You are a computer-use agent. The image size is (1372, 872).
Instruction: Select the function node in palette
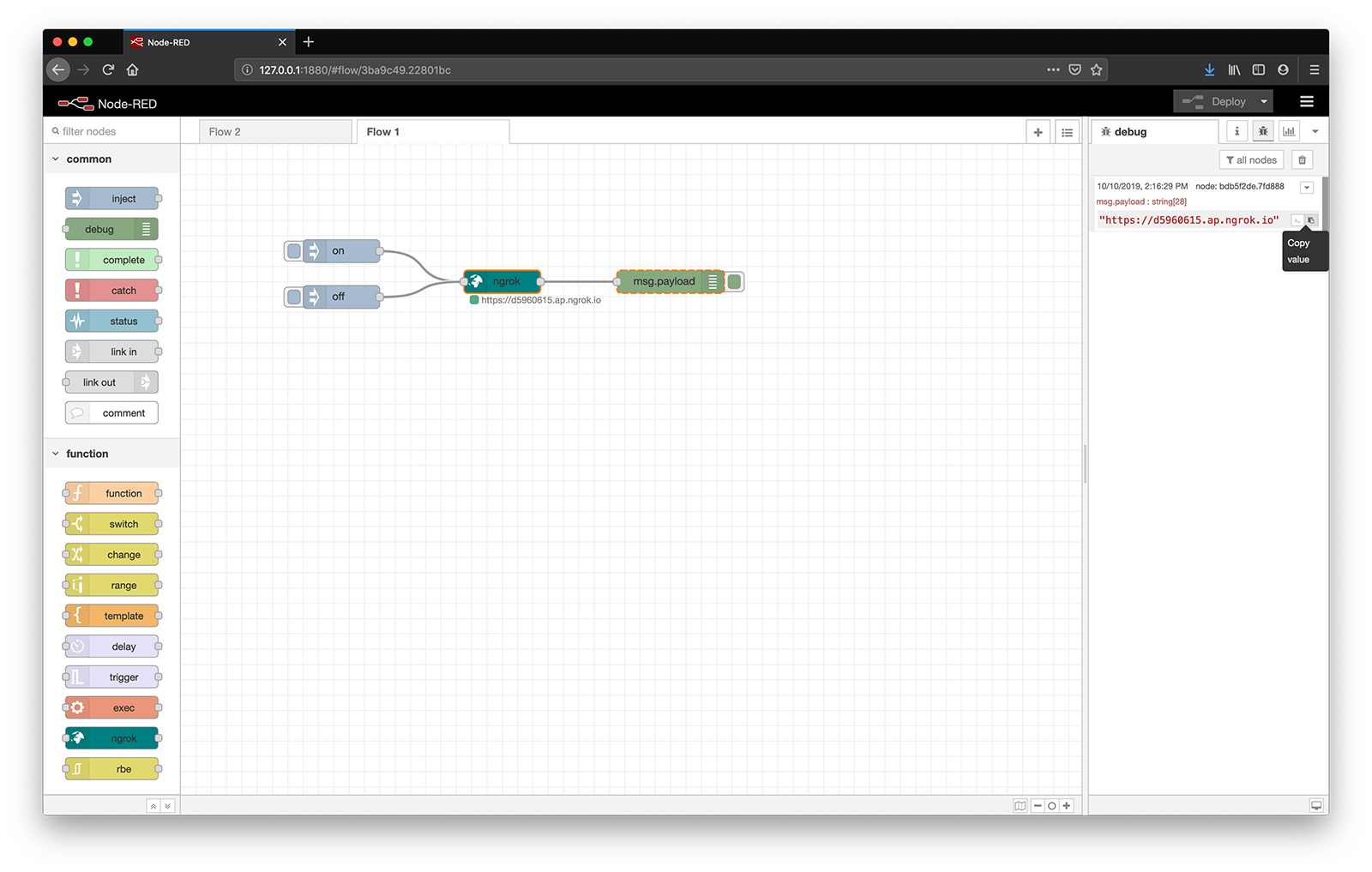tap(112, 494)
